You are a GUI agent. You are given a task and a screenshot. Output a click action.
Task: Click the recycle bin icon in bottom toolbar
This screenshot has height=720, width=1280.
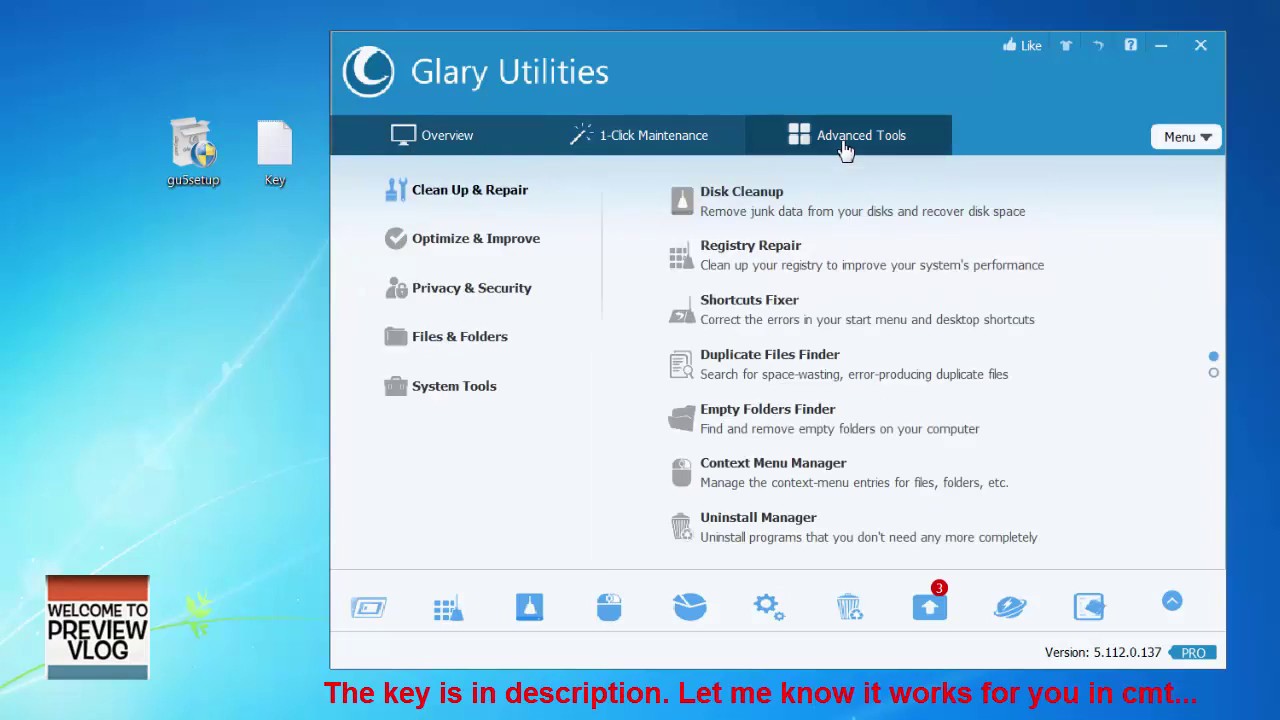pyautogui.click(x=849, y=607)
